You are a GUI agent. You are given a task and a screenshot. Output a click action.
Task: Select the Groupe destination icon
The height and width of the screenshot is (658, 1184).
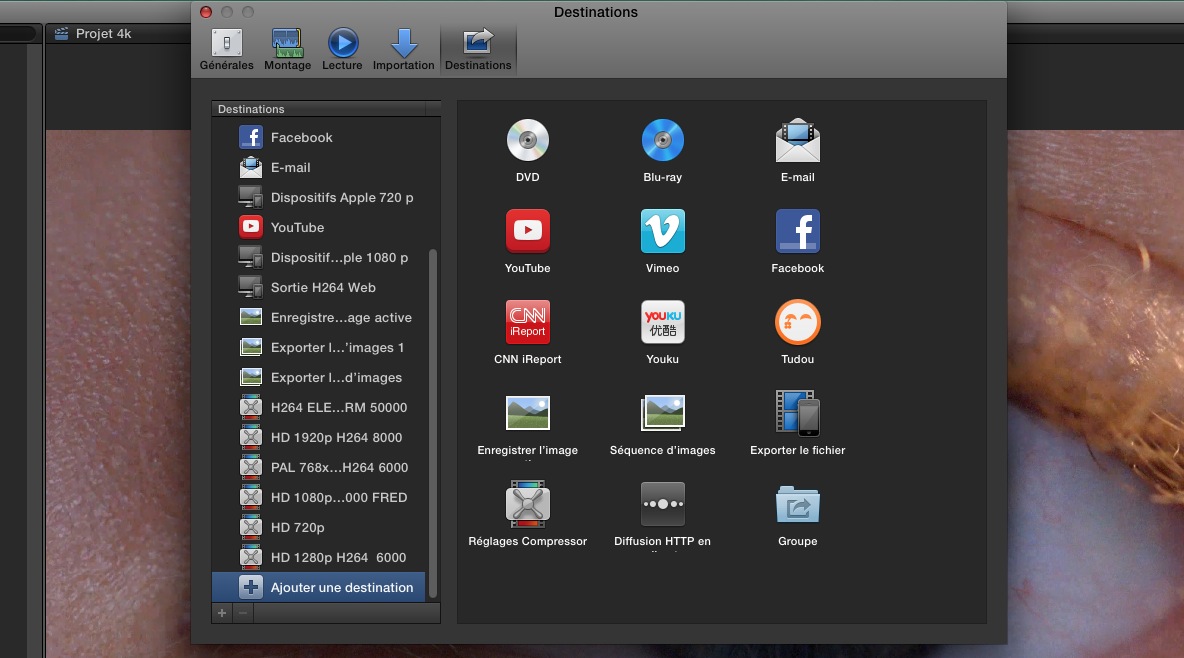[797, 503]
